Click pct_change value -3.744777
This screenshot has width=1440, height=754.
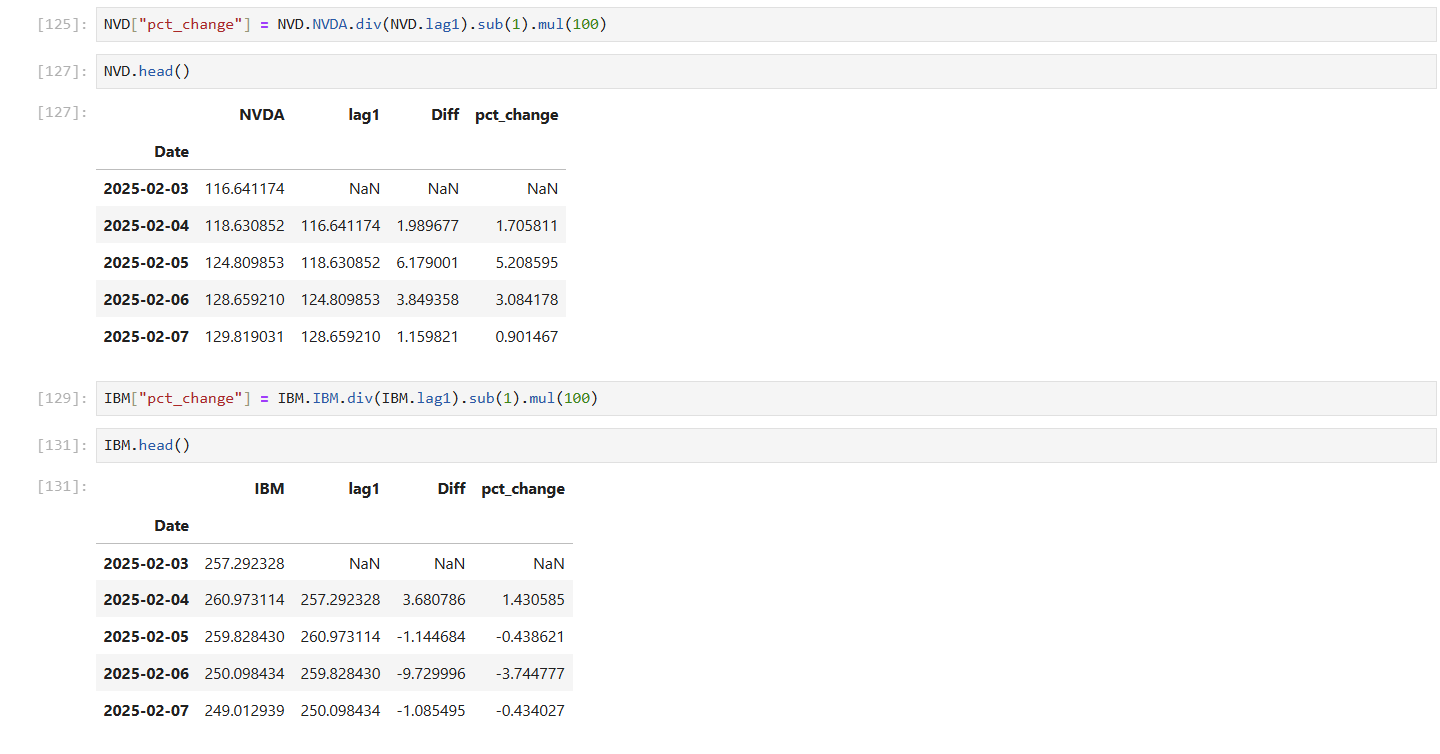531,673
